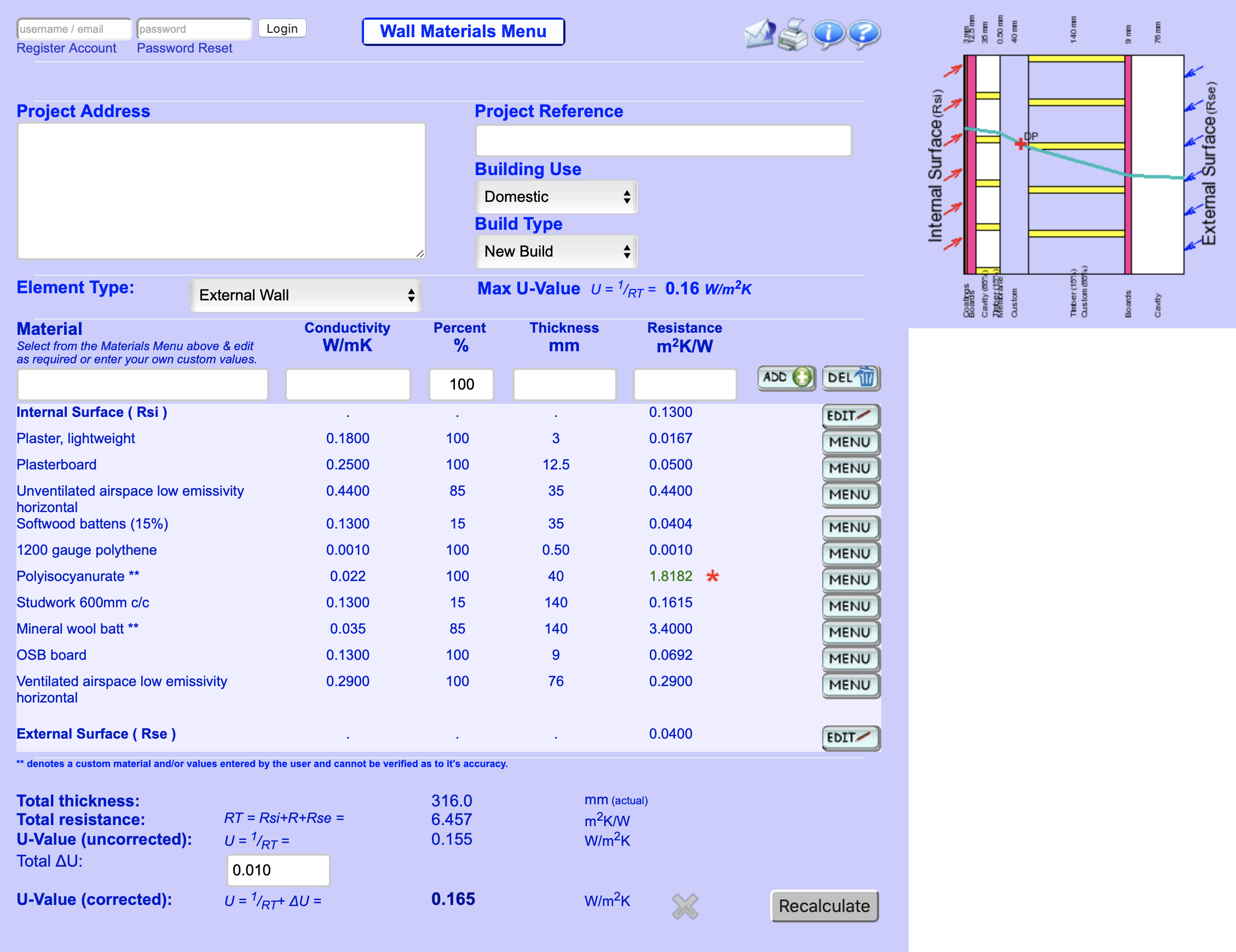Open the Build Type New Build dropdown

pyautogui.click(x=556, y=252)
